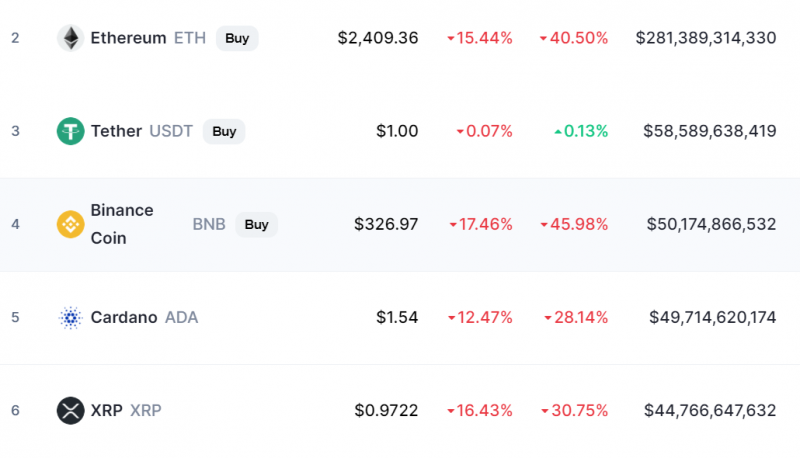The width and height of the screenshot is (800, 458).
Task: Click the Buy button beside BNB
Action: (x=257, y=225)
